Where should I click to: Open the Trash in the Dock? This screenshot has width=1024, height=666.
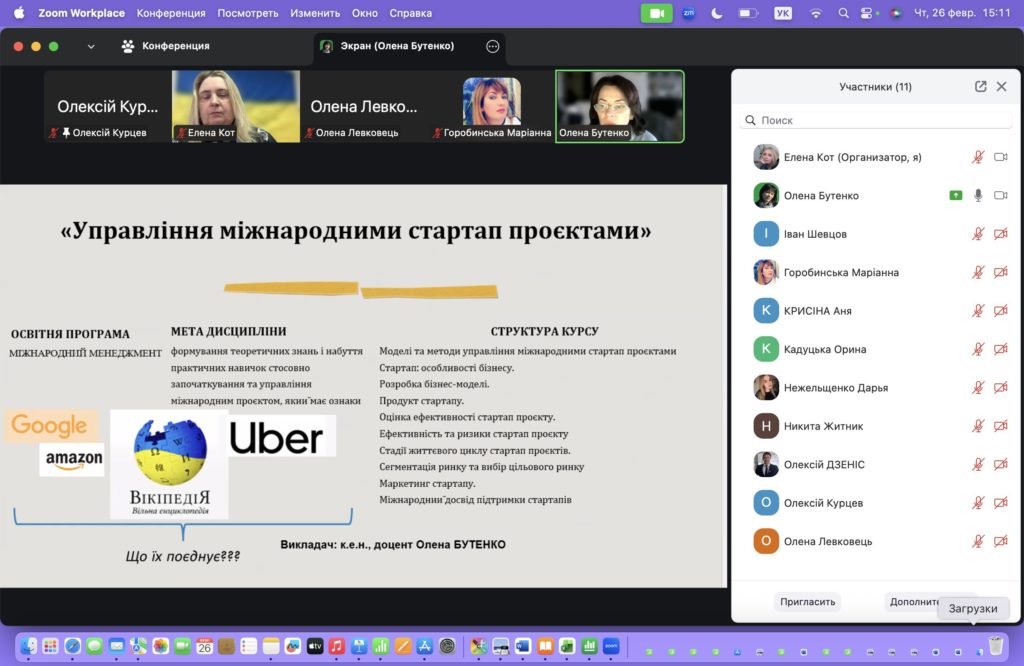point(995,645)
